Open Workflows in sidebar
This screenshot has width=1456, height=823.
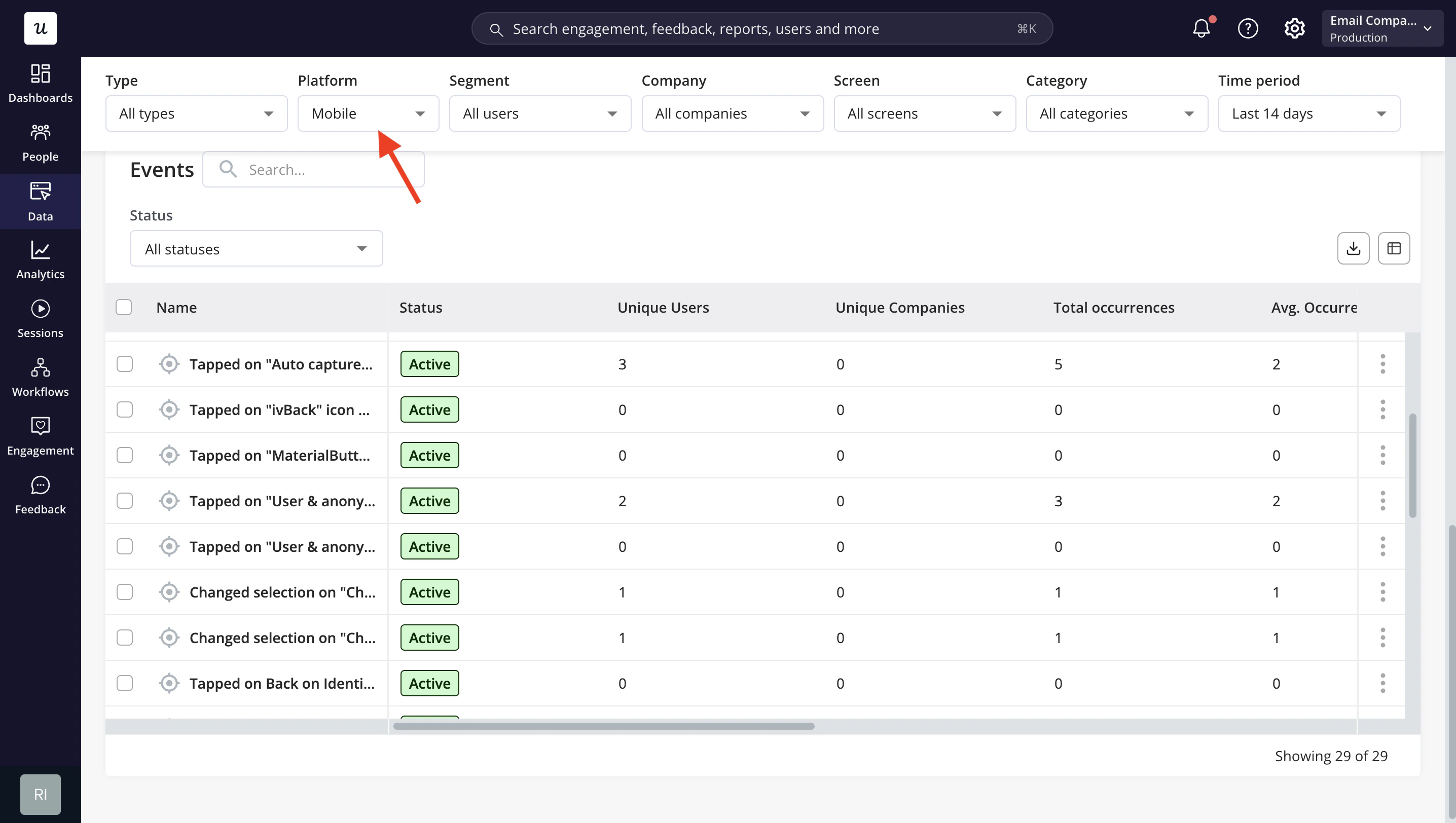pyautogui.click(x=40, y=378)
